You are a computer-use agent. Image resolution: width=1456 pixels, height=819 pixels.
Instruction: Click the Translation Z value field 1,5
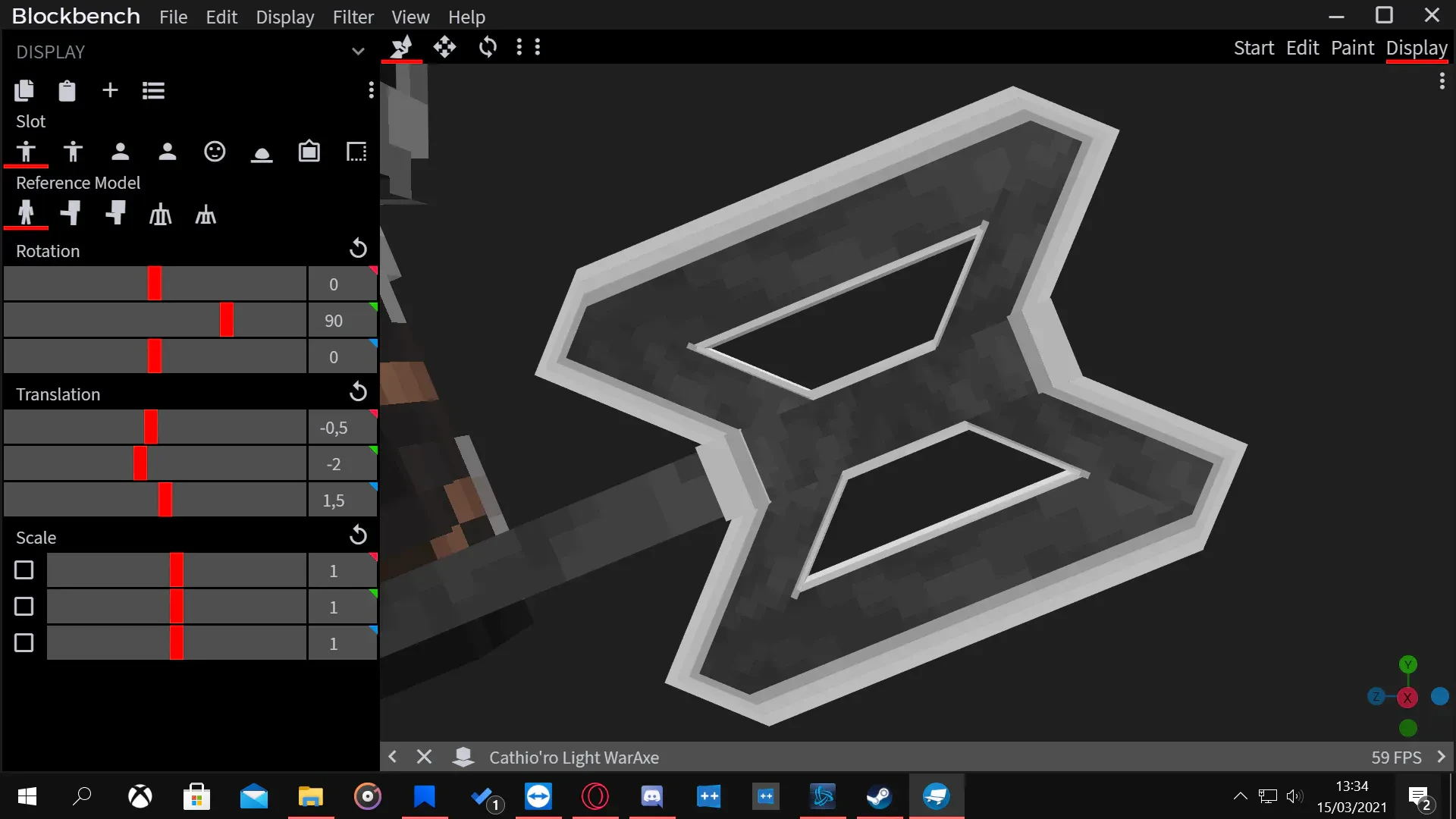342,500
